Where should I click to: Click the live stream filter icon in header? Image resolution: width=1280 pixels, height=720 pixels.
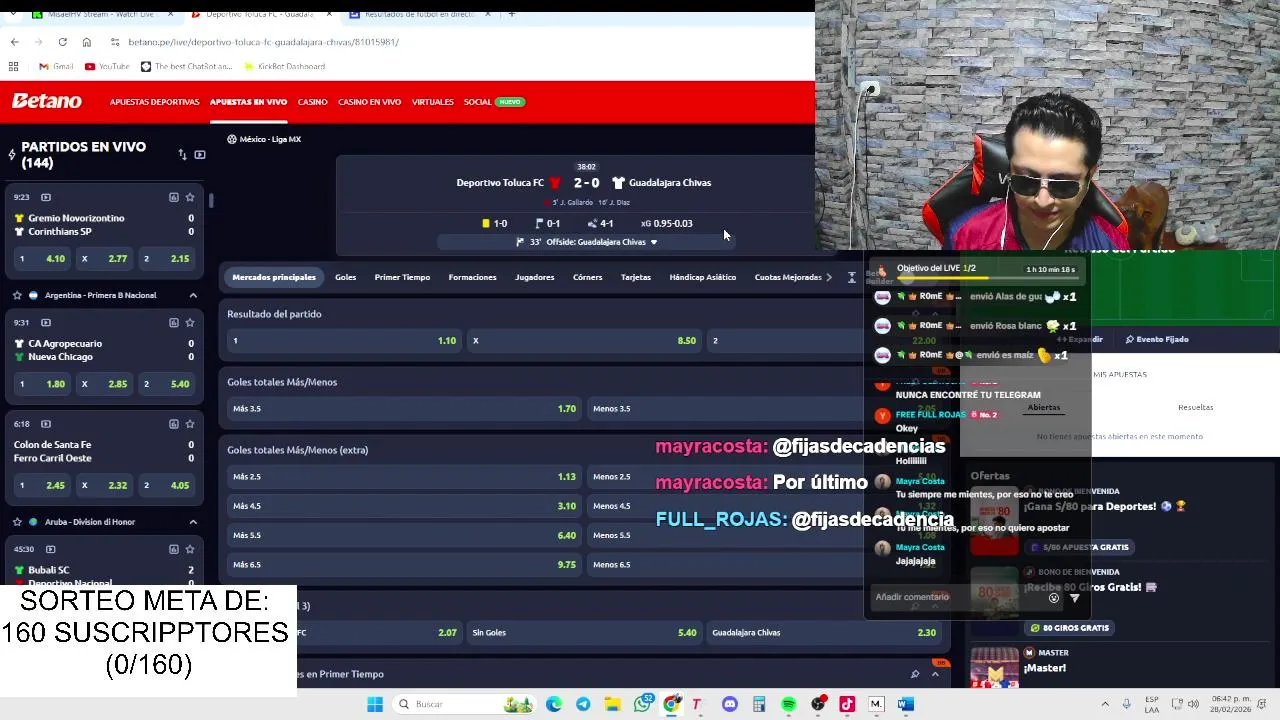point(199,155)
